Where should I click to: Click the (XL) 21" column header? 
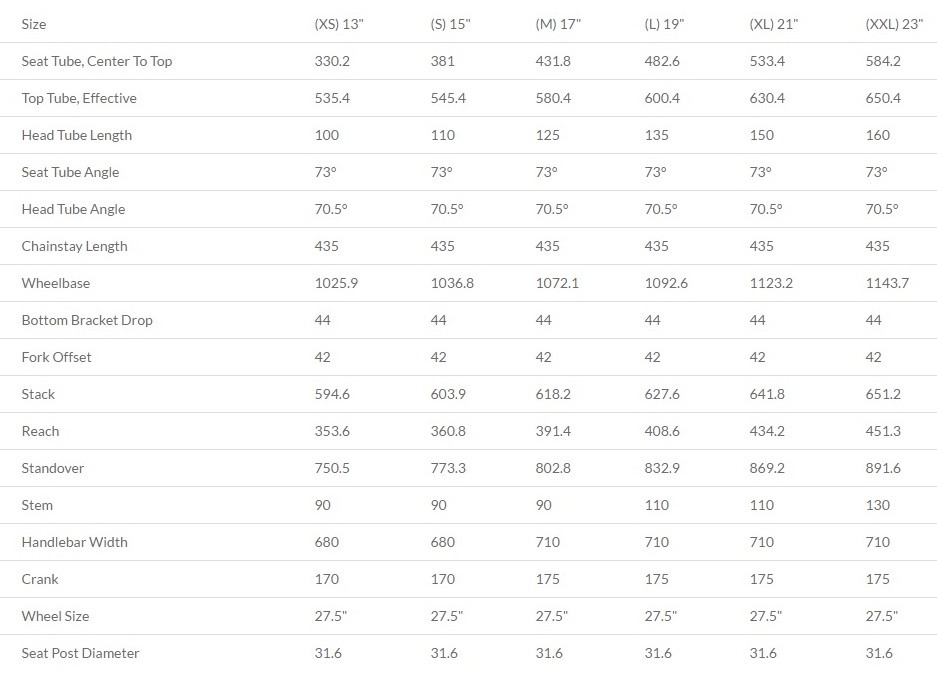click(x=773, y=24)
